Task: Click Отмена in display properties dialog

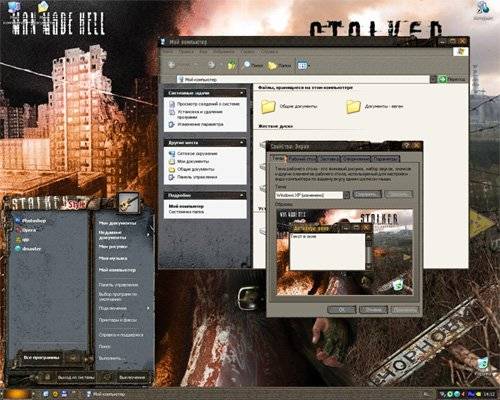Action: pos(373,310)
